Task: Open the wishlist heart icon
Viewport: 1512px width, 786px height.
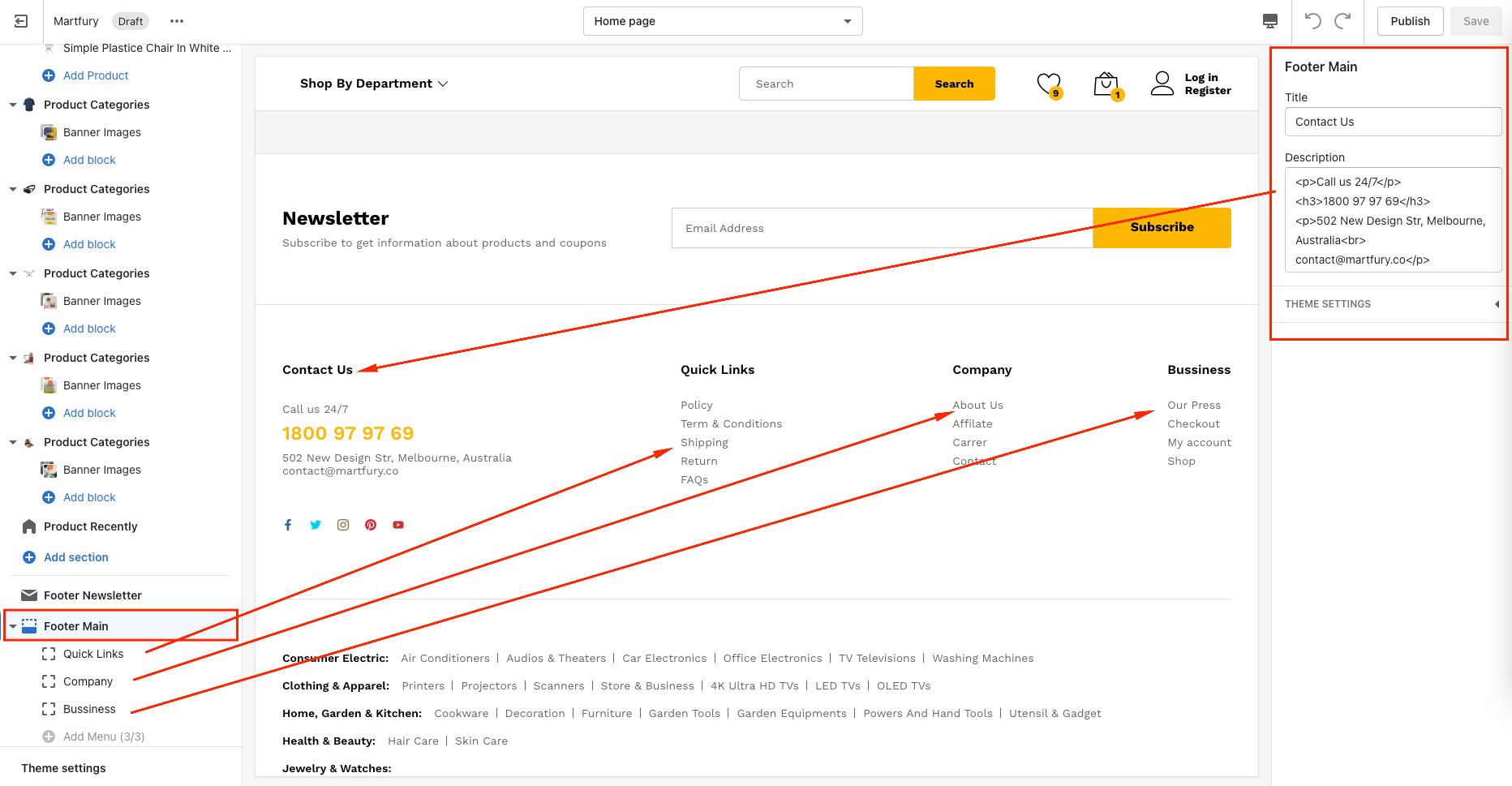Action: pos(1048,84)
